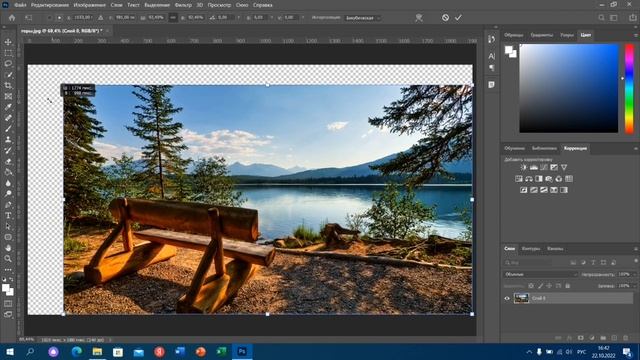
Task: Toggle lock all padlock icon
Action: tap(568, 286)
